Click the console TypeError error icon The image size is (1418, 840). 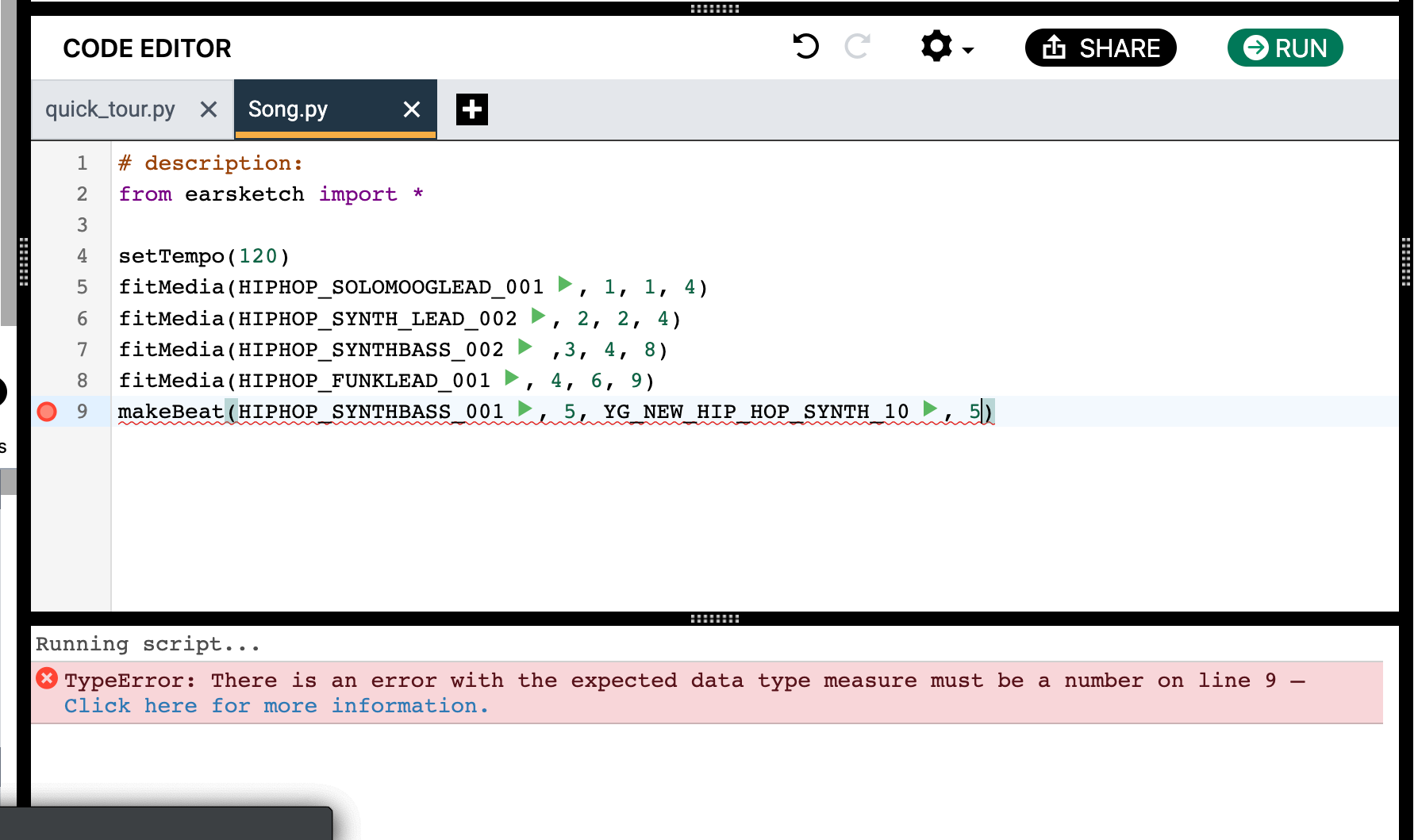(47, 678)
